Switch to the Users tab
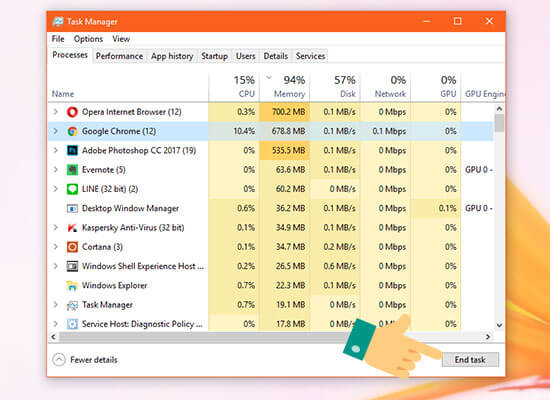 (x=246, y=56)
